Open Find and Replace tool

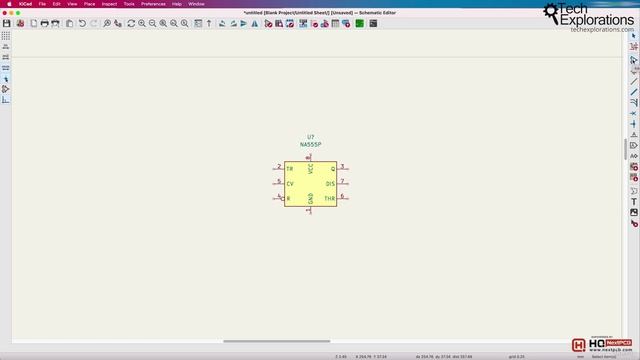(x=118, y=23)
